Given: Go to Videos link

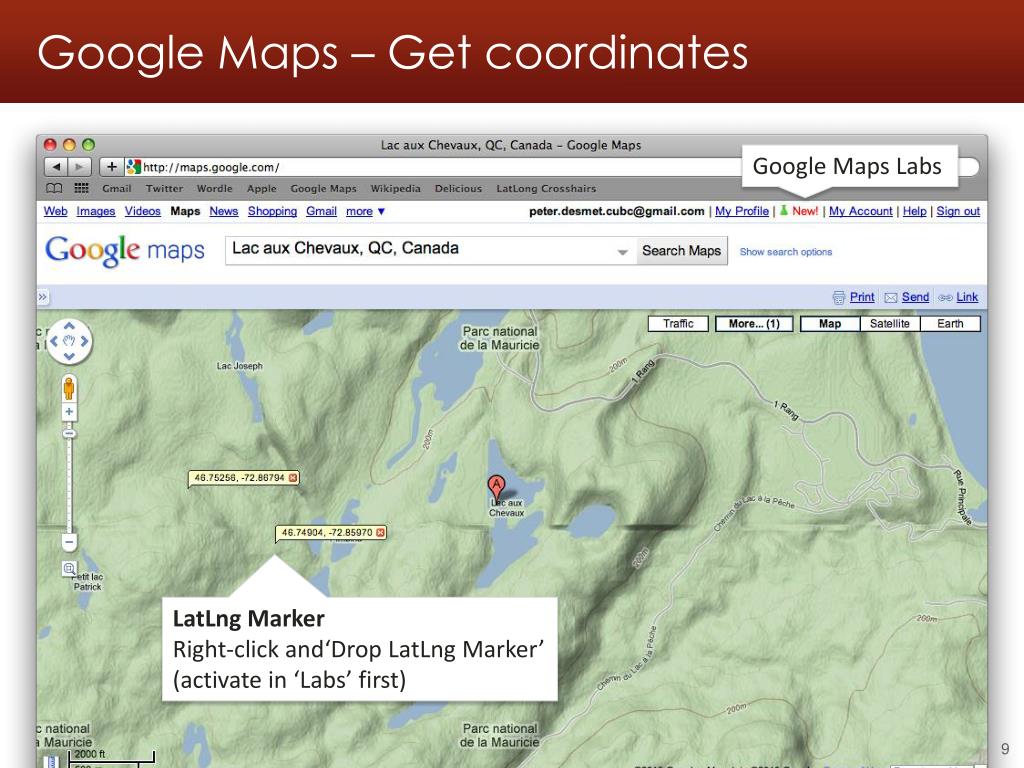Looking at the screenshot, I should tap(142, 211).
